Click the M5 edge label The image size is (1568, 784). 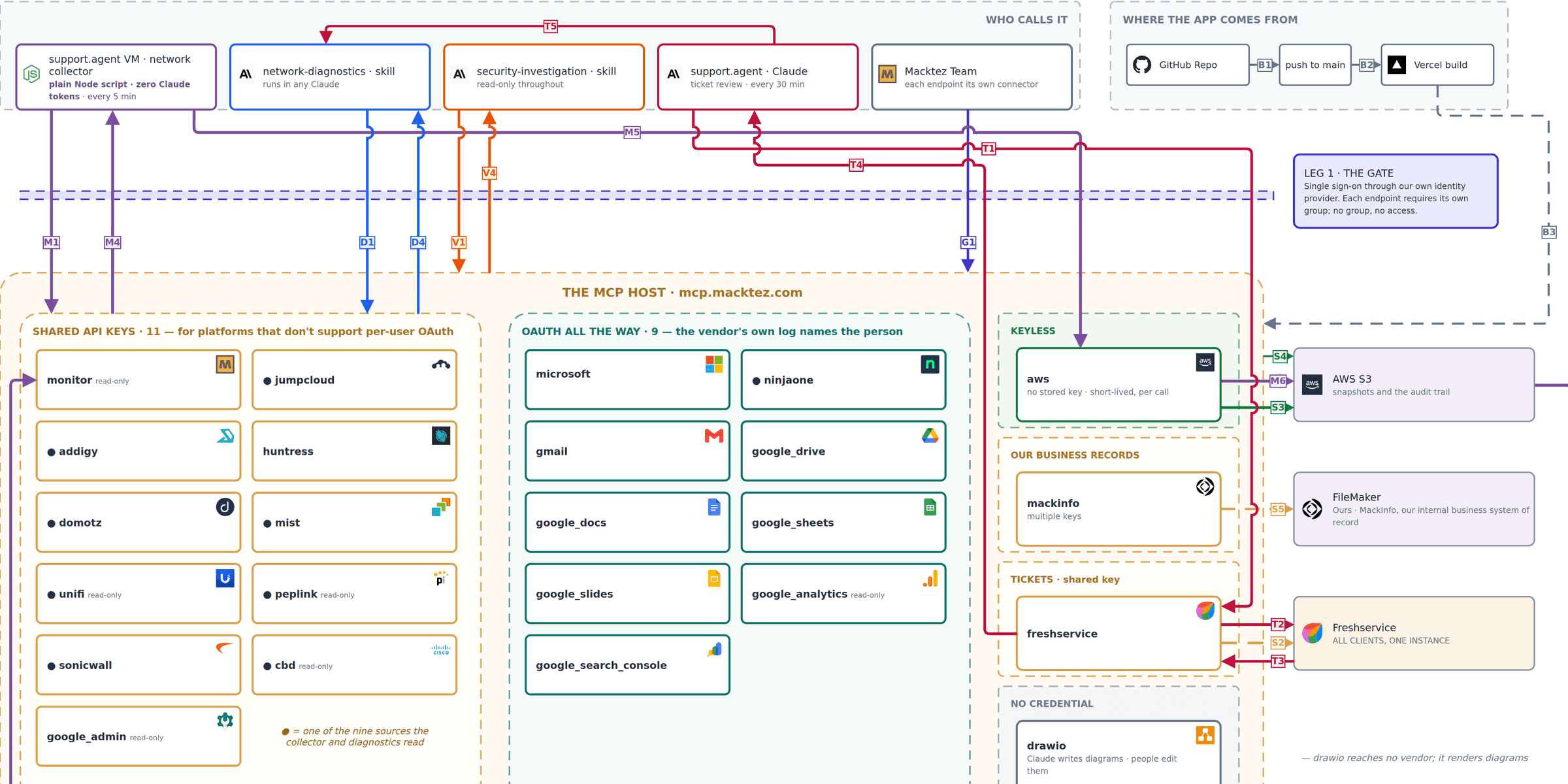tap(632, 132)
